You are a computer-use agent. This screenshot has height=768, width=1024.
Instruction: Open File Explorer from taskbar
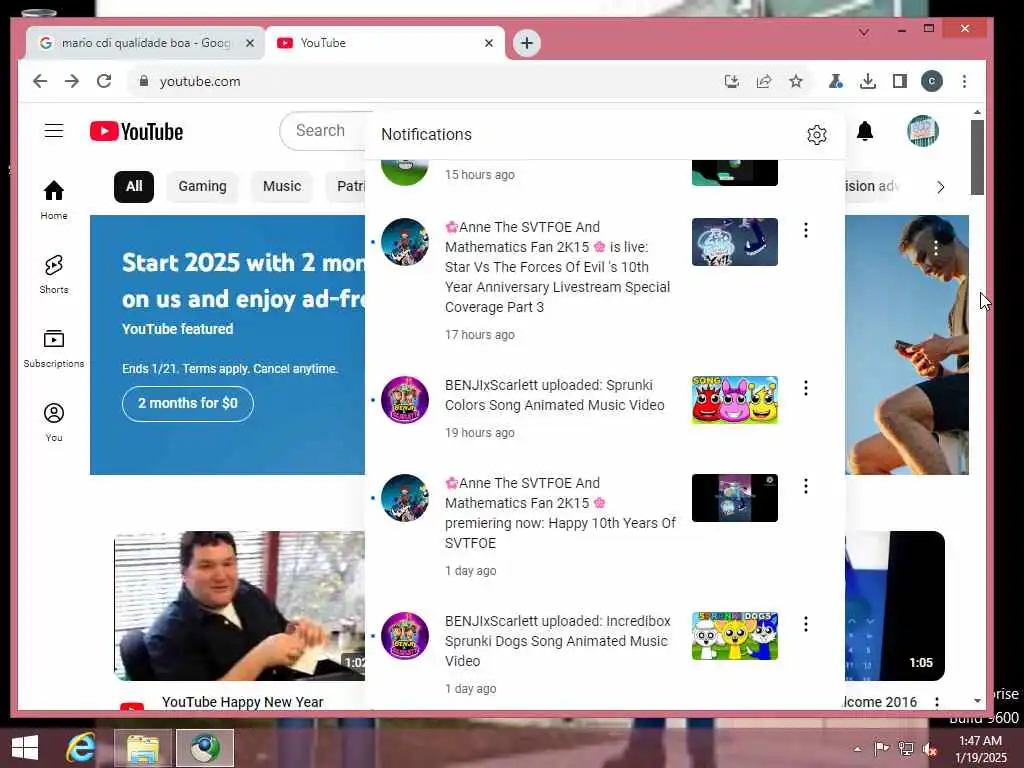click(143, 748)
